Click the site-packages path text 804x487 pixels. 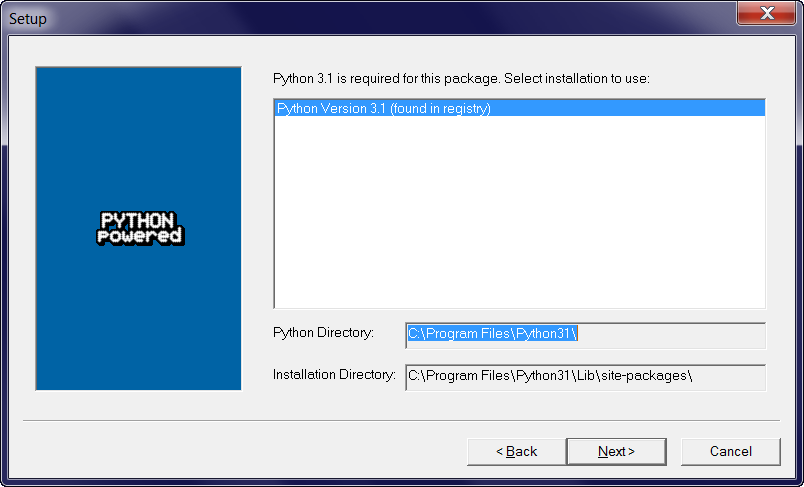click(x=549, y=376)
